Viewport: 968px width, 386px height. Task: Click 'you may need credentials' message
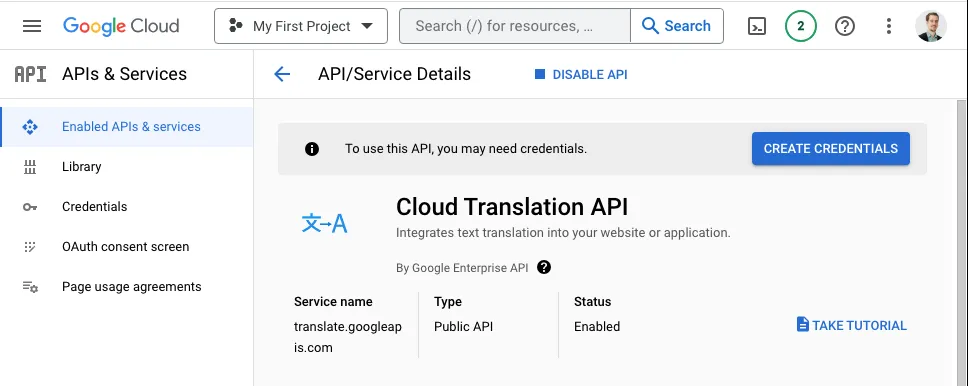point(465,149)
